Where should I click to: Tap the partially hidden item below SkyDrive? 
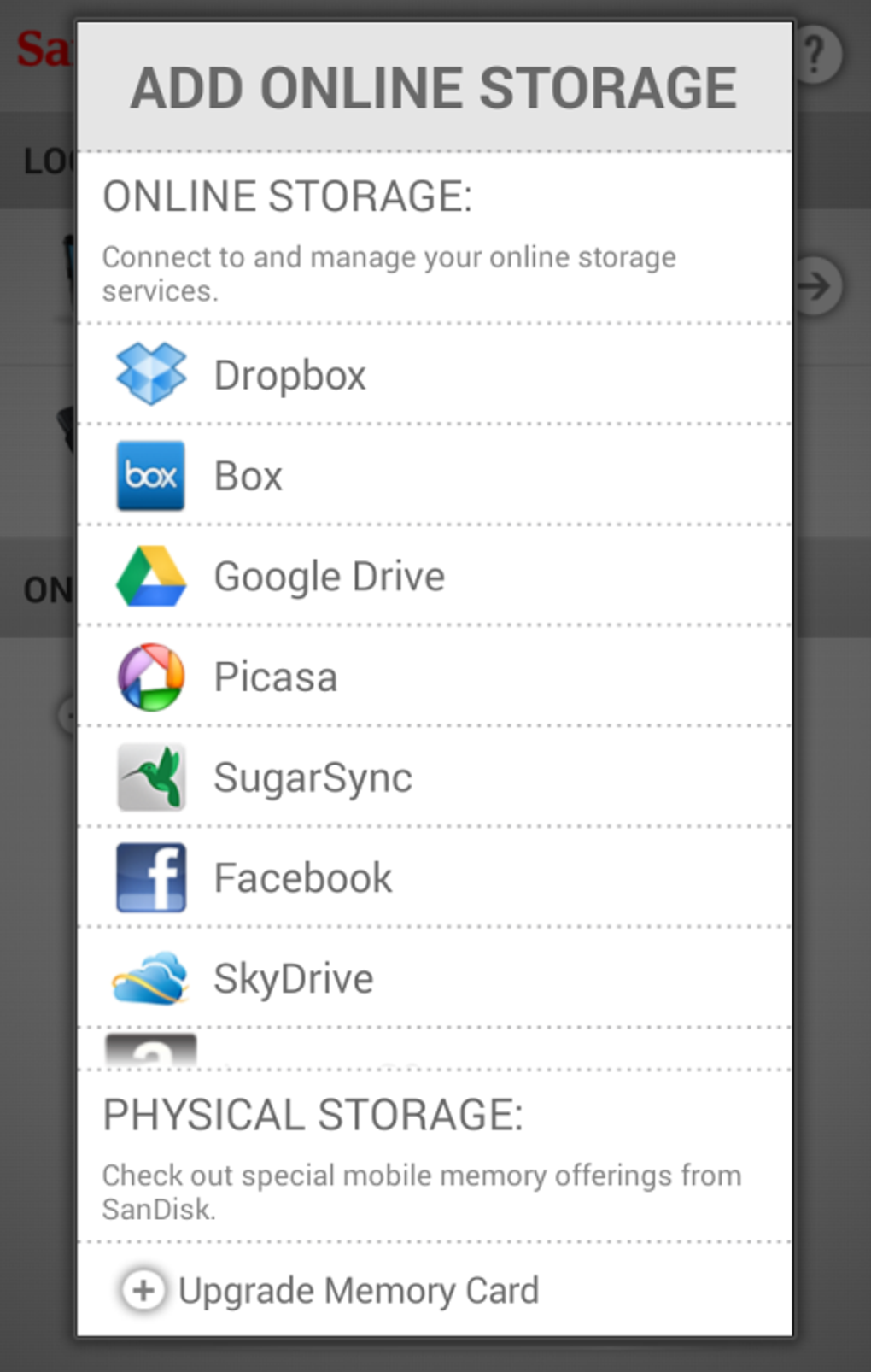pos(435,1049)
